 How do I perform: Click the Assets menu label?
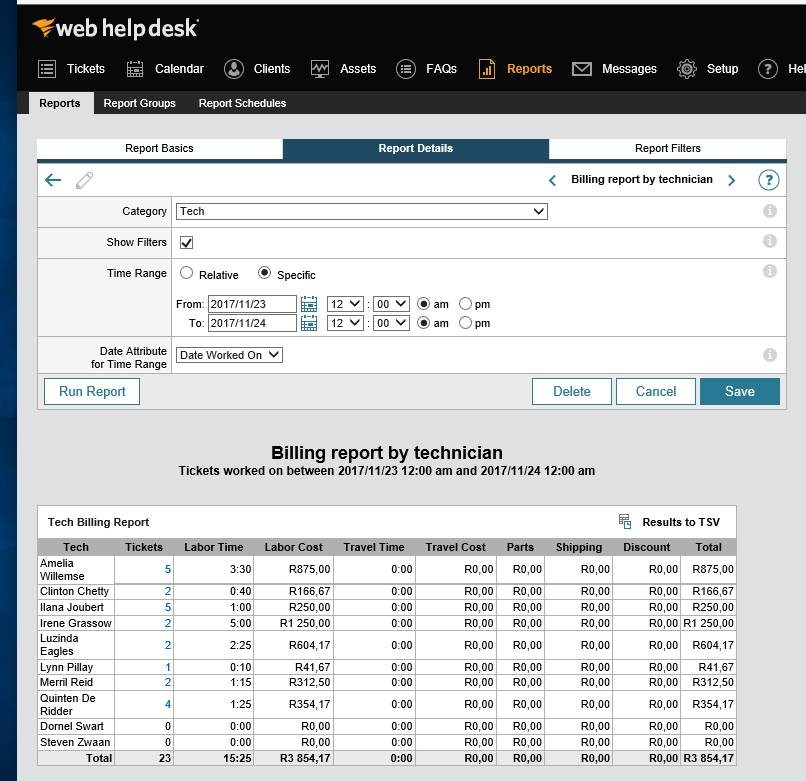[x=358, y=69]
